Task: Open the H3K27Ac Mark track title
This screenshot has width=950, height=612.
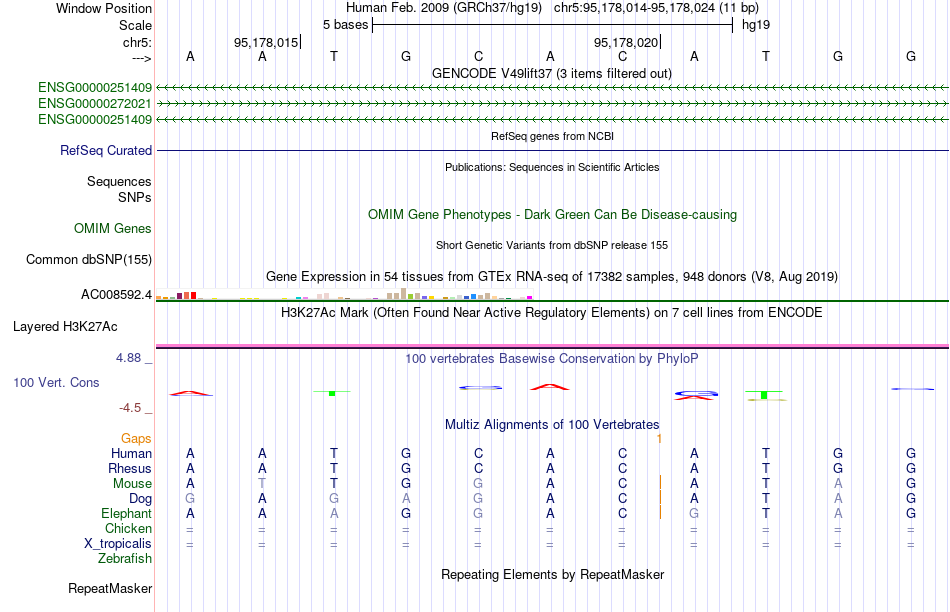Action: (552, 313)
